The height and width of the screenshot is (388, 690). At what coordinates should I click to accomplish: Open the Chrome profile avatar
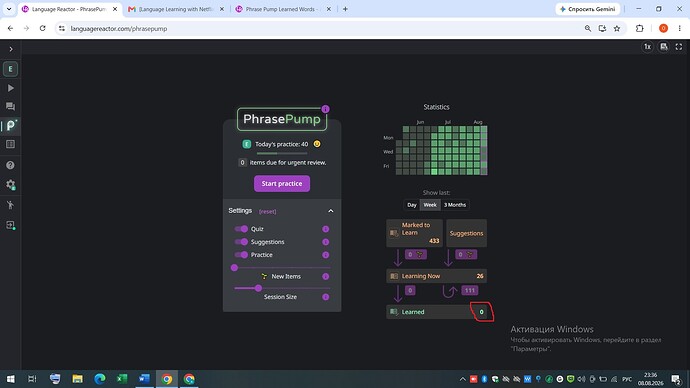point(663,29)
